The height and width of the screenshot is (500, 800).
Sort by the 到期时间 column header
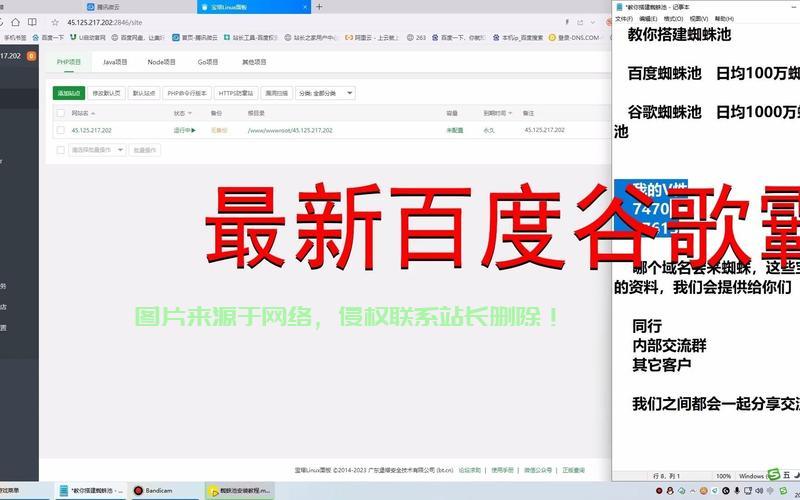497,113
